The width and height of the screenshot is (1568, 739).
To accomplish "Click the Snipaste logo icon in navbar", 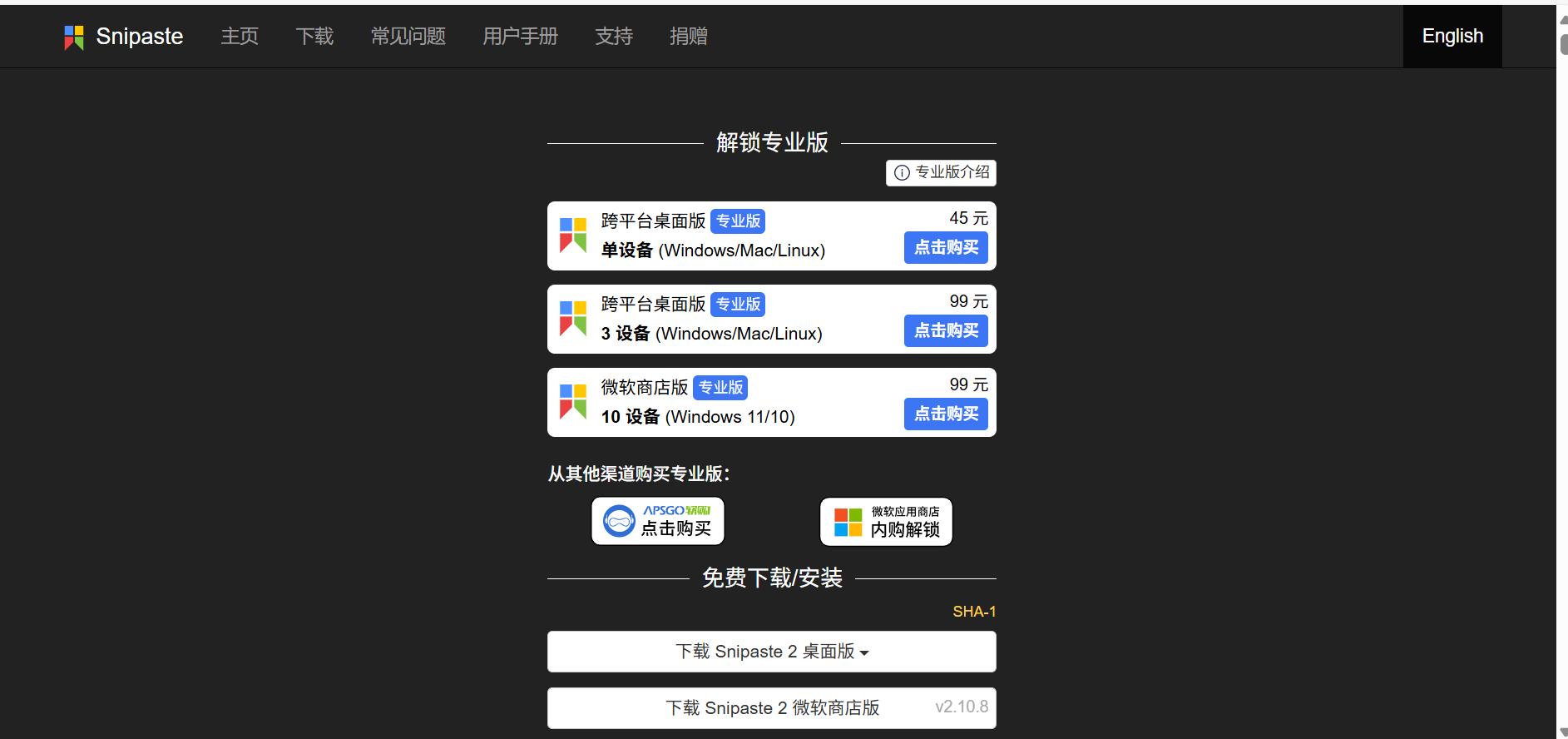I will (74, 37).
